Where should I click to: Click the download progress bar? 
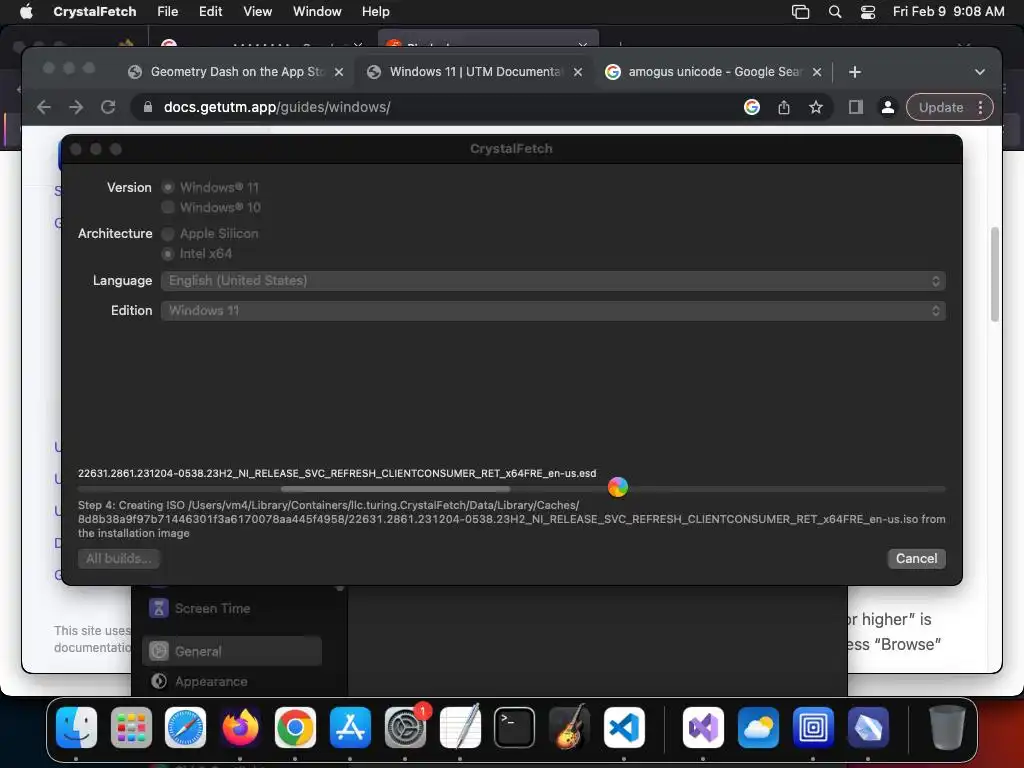pyautogui.click(x=511, y=488)
